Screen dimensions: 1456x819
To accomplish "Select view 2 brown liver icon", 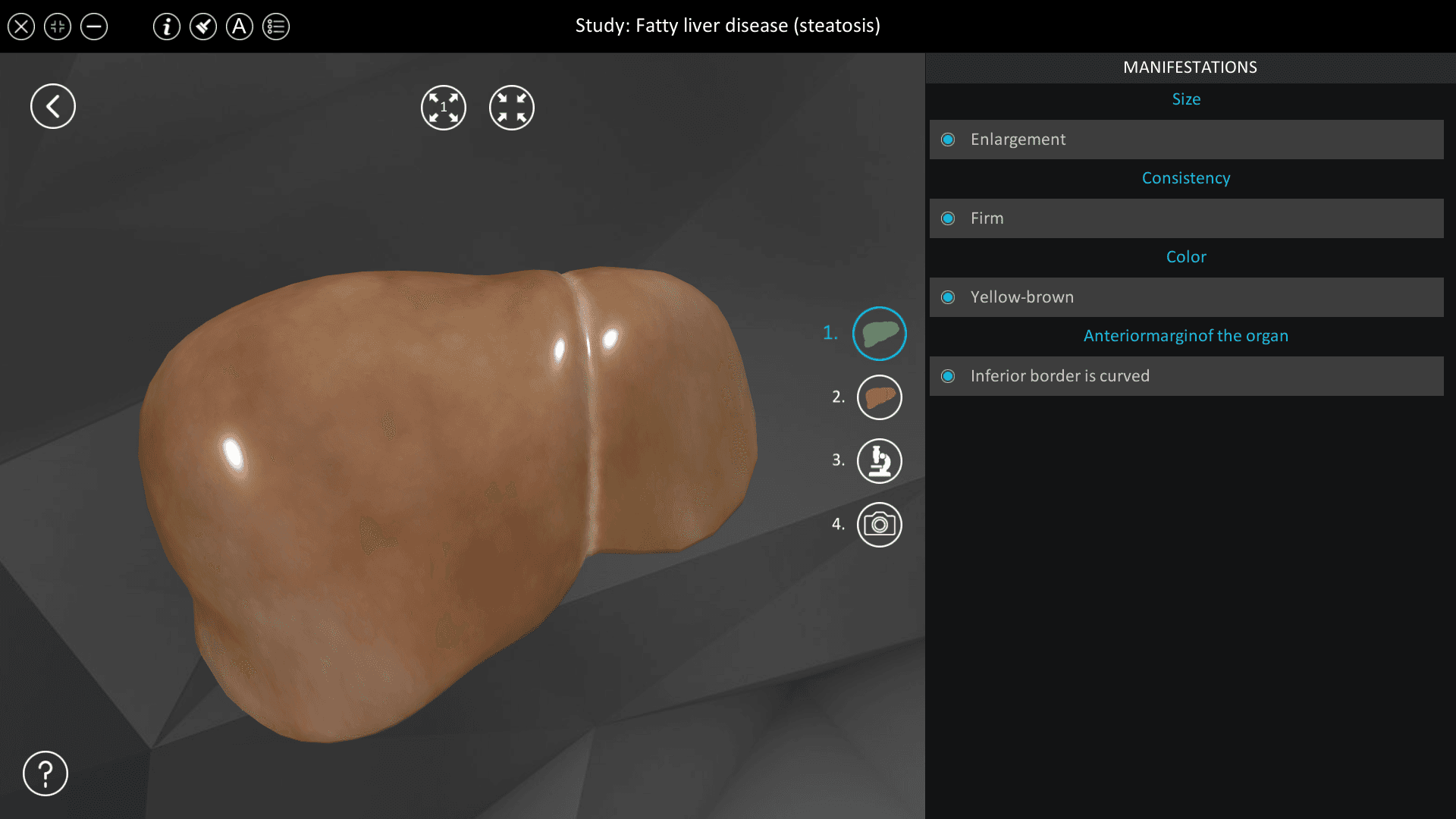I will pos(880,397).
